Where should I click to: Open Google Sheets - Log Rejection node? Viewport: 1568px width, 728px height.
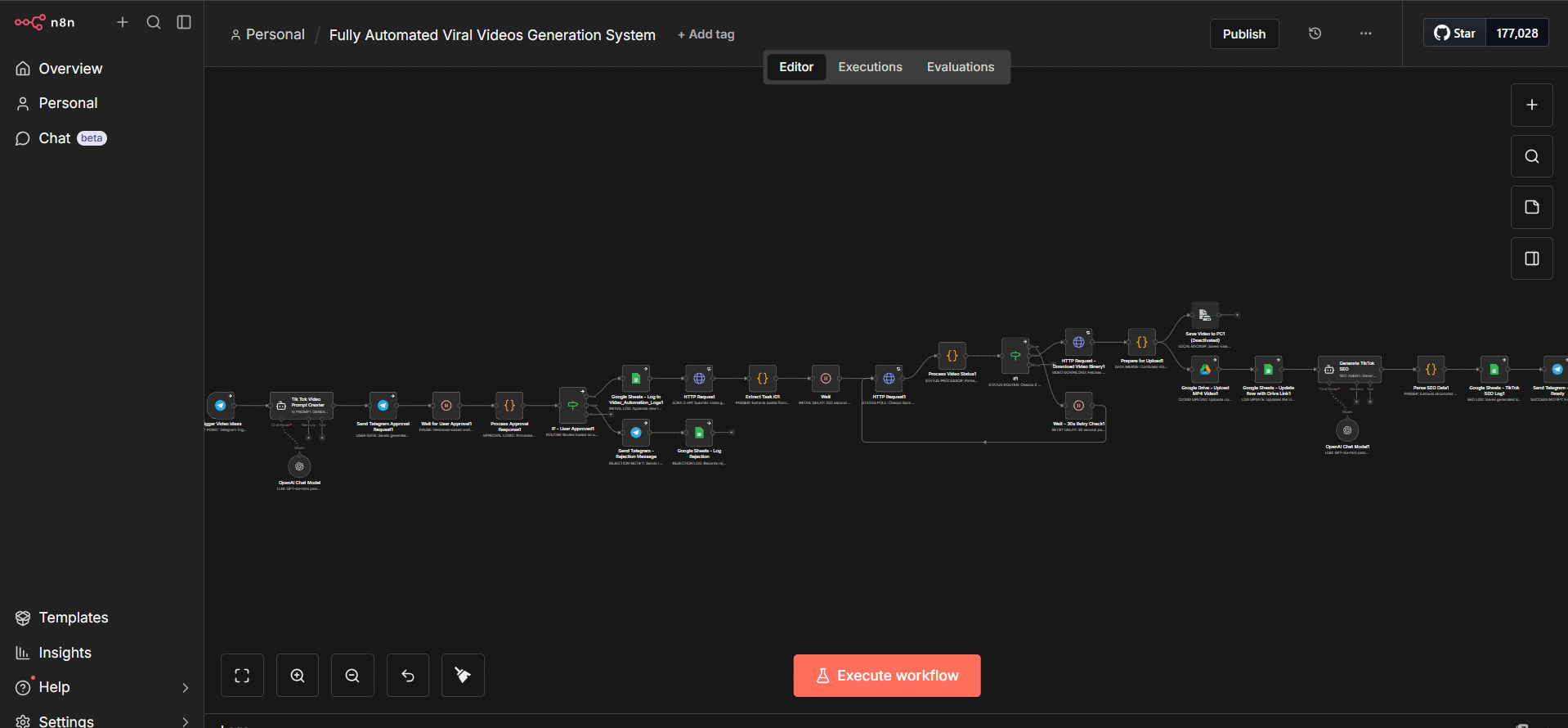(699, 433)
